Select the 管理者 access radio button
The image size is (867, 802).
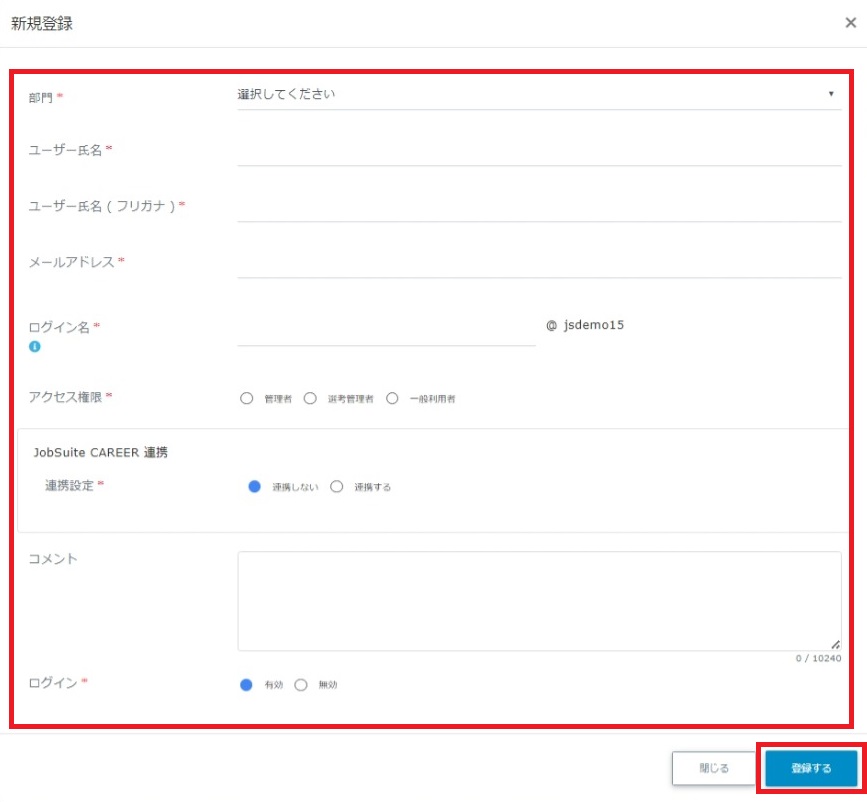click(247, 398)
